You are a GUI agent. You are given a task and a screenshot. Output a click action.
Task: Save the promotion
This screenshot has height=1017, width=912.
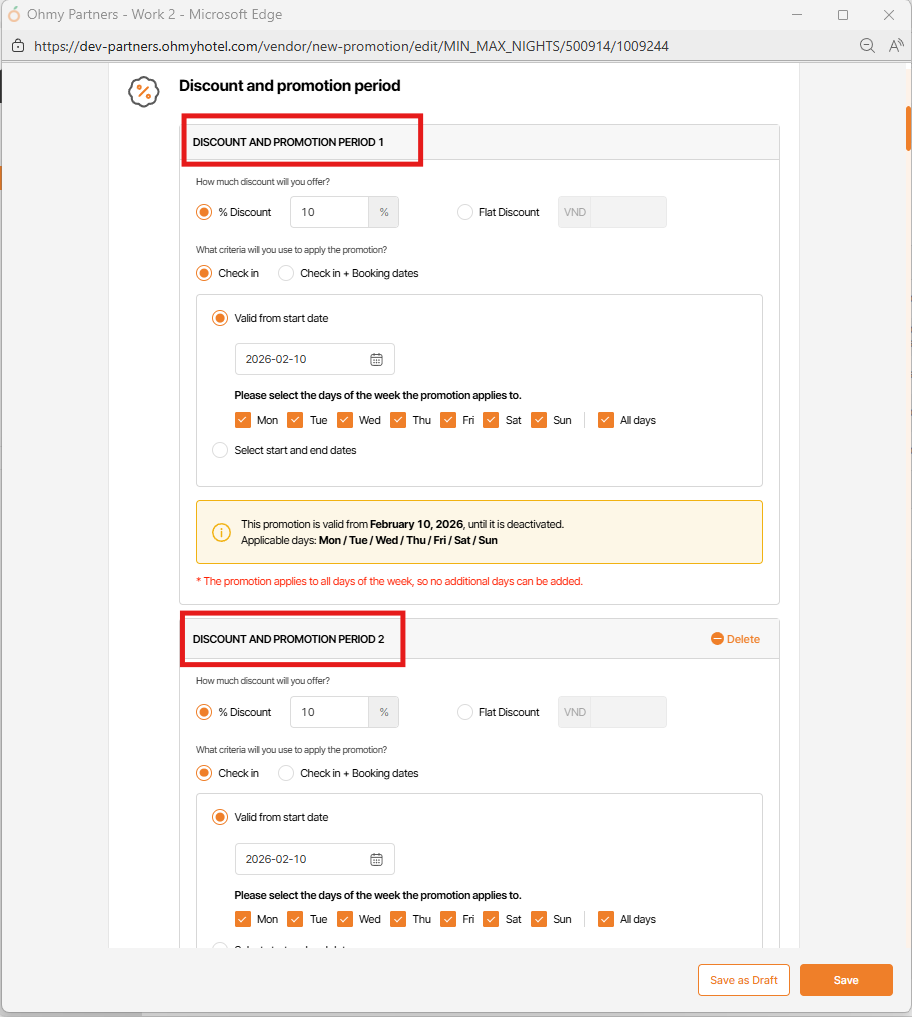coord(846,980)
